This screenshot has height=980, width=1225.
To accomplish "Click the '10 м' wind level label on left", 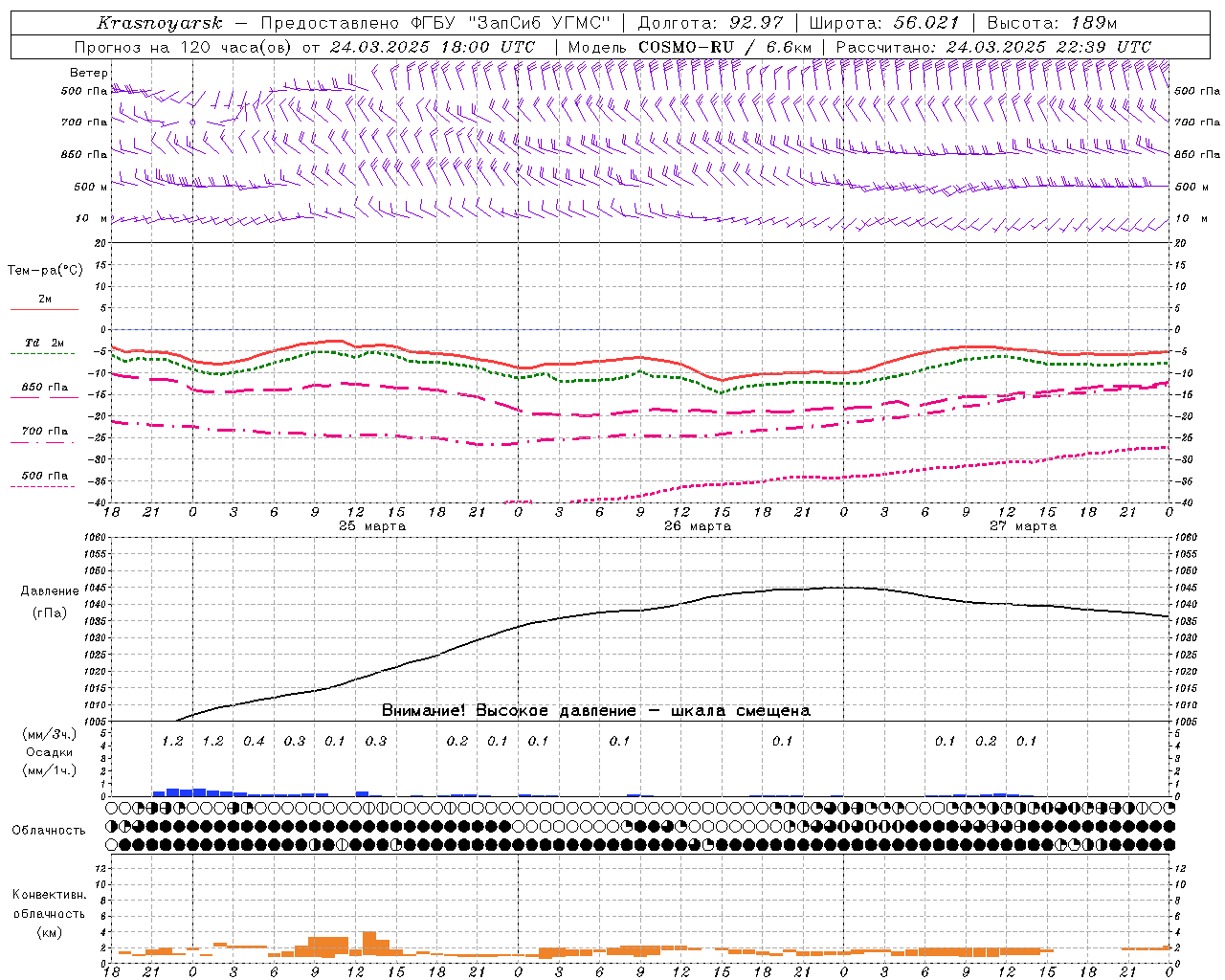I will (92, 219).
